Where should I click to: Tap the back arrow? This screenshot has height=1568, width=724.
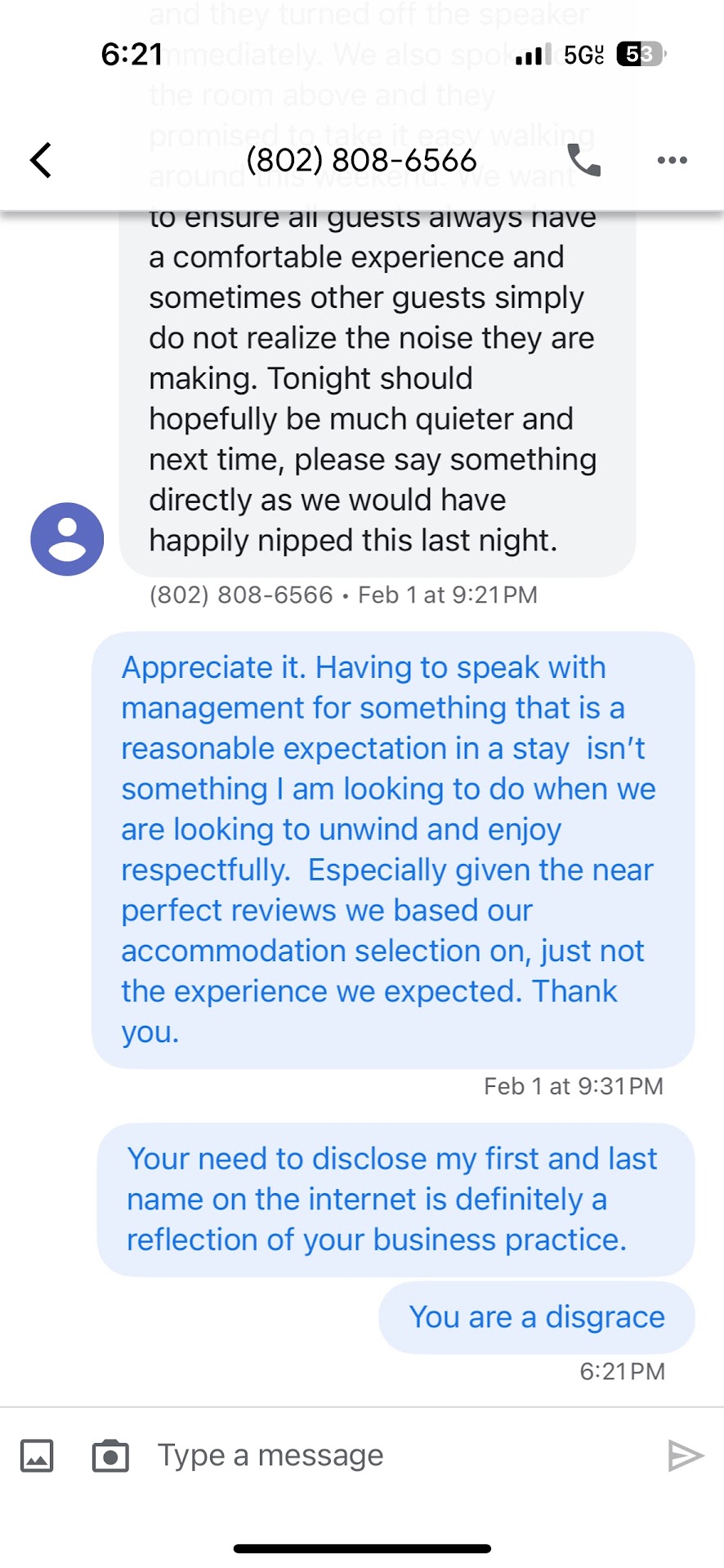[41, 160]
